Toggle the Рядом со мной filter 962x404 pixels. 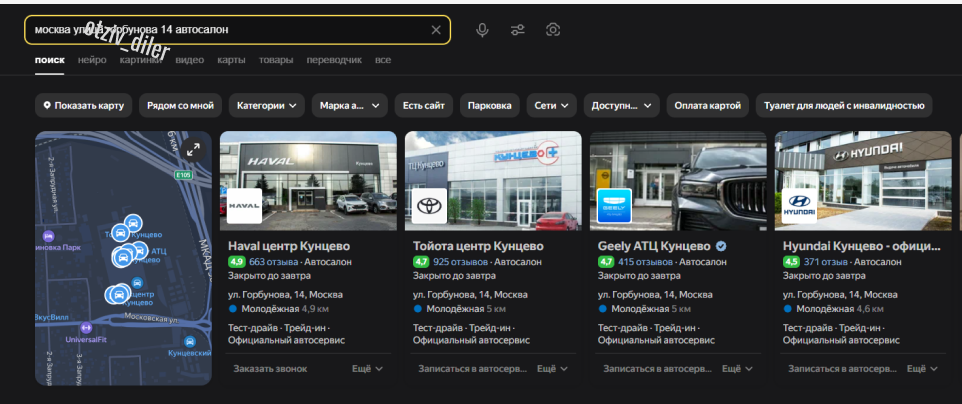point(180,106)
